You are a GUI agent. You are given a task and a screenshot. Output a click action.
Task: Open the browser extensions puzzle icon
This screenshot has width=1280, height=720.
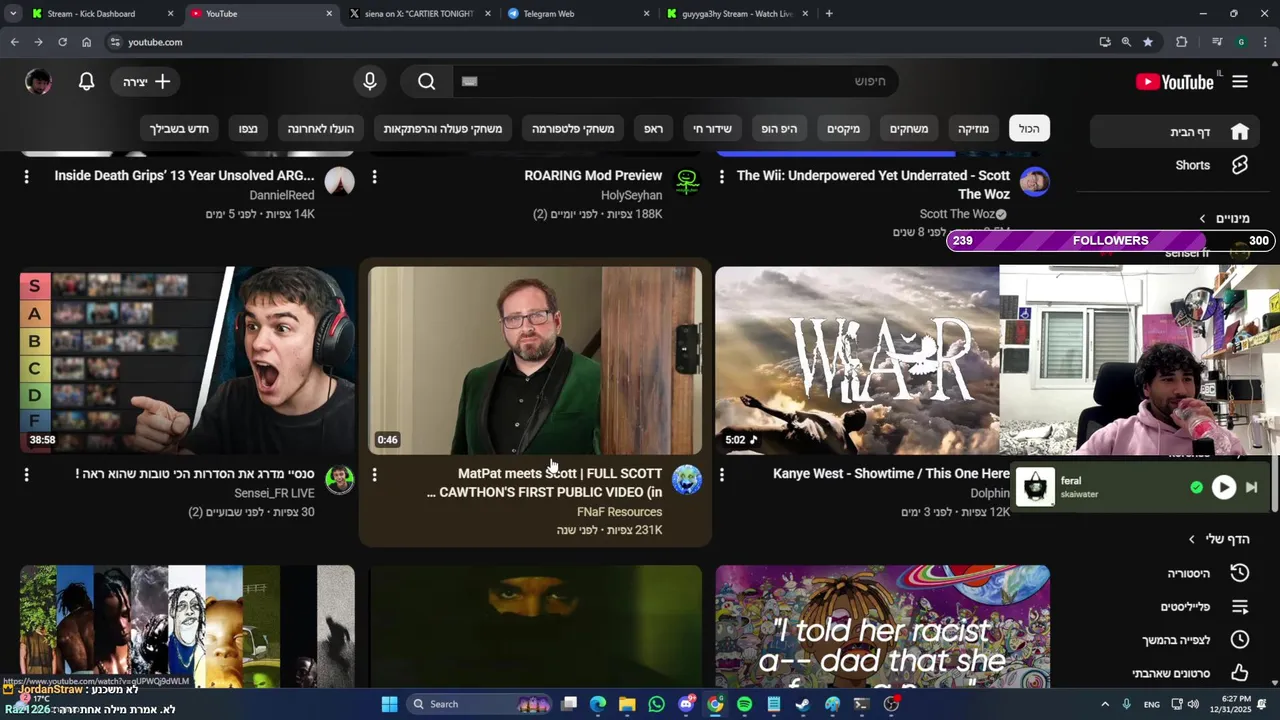coord(1182,42)
